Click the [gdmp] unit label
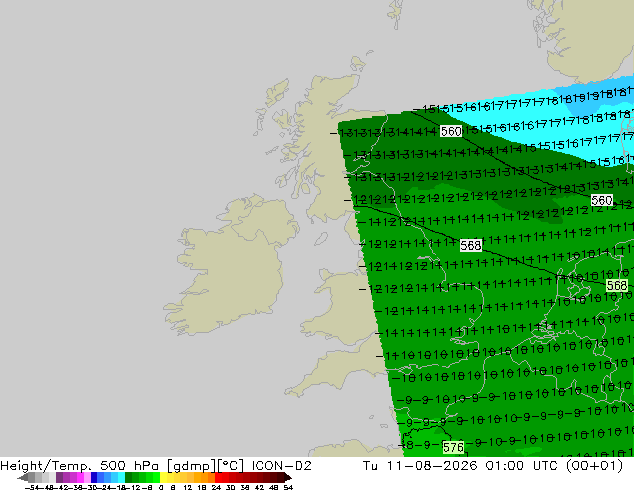This screenshot has width=634, height=490. point(192,466)
